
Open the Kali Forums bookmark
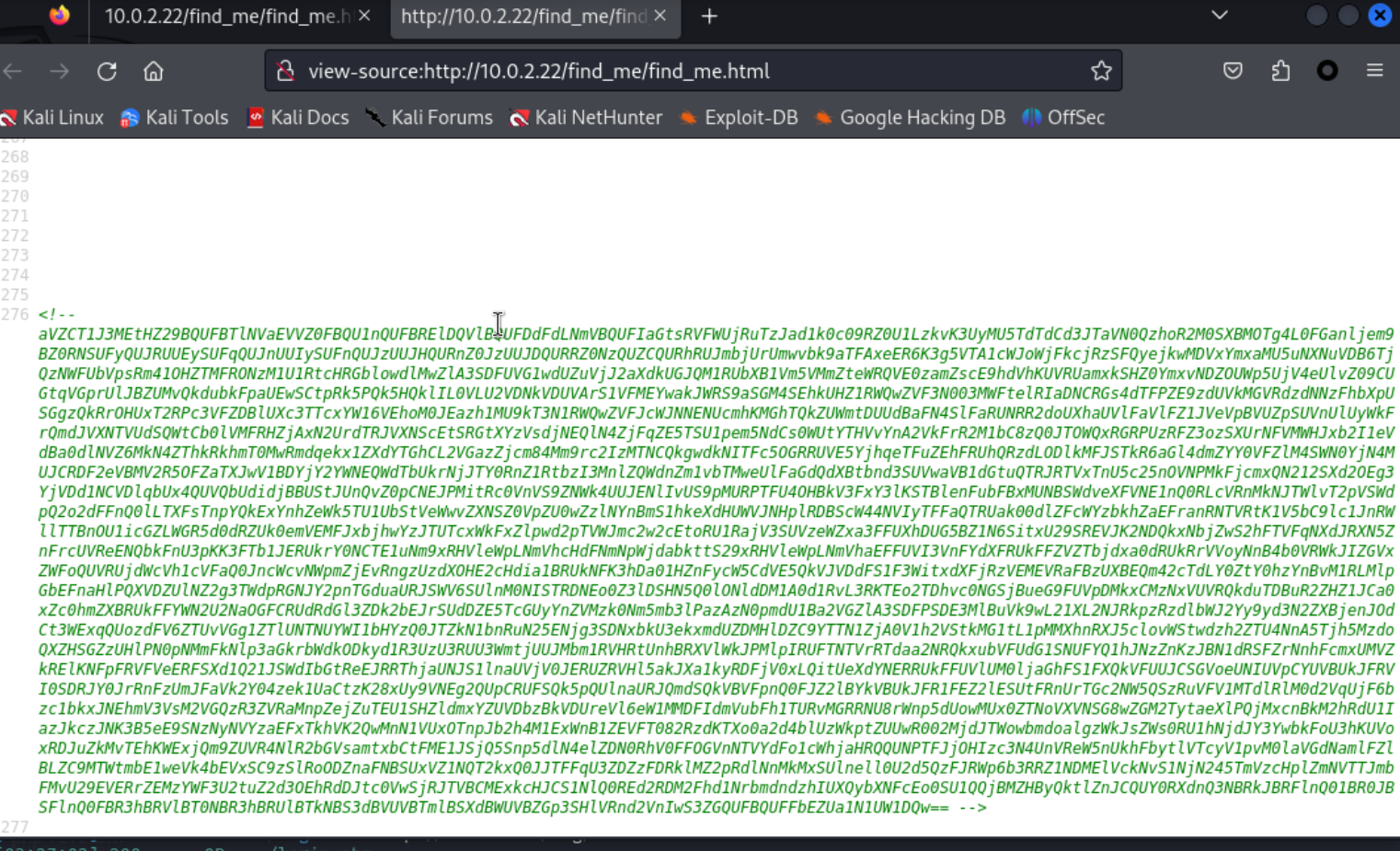coord(430,118)
